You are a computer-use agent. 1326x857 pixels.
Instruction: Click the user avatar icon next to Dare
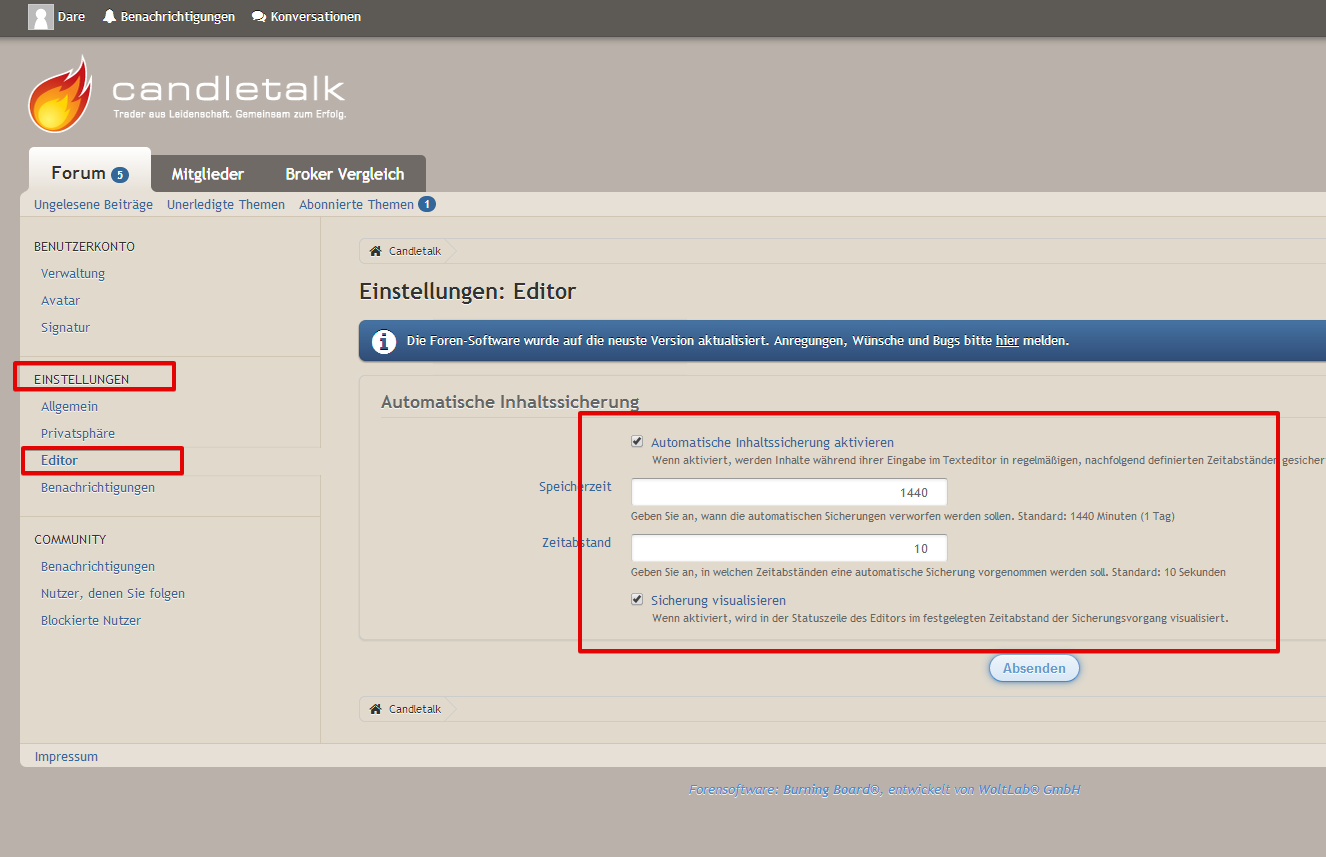(x=41, y=17)
